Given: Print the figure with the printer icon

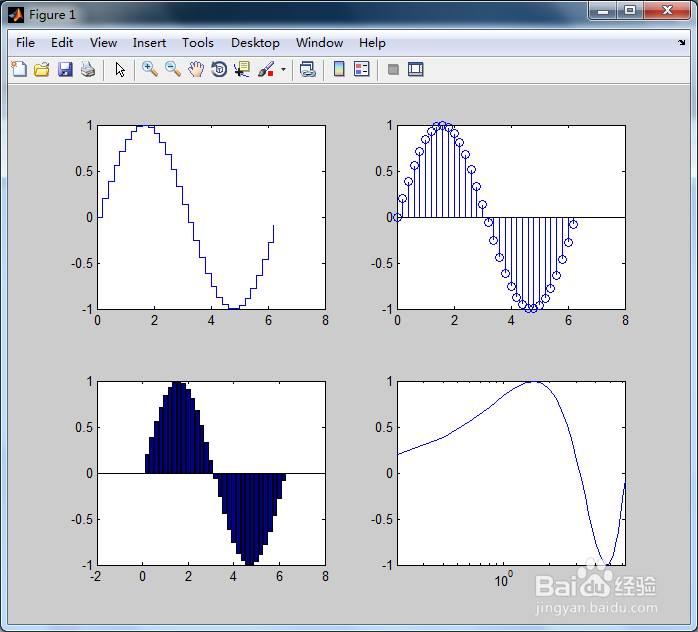Looking at the screenshot, I should (88, 69).
